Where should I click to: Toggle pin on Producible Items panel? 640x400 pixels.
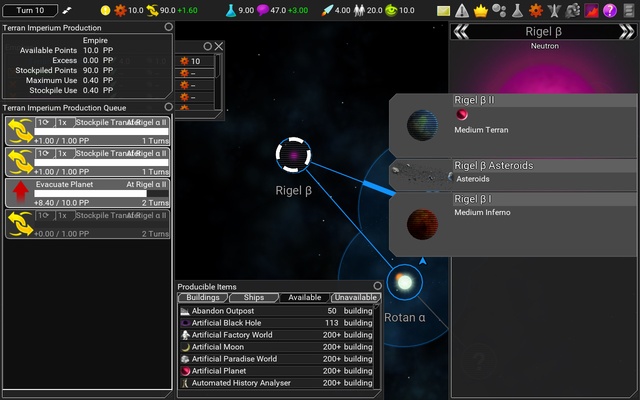(378, 286)
